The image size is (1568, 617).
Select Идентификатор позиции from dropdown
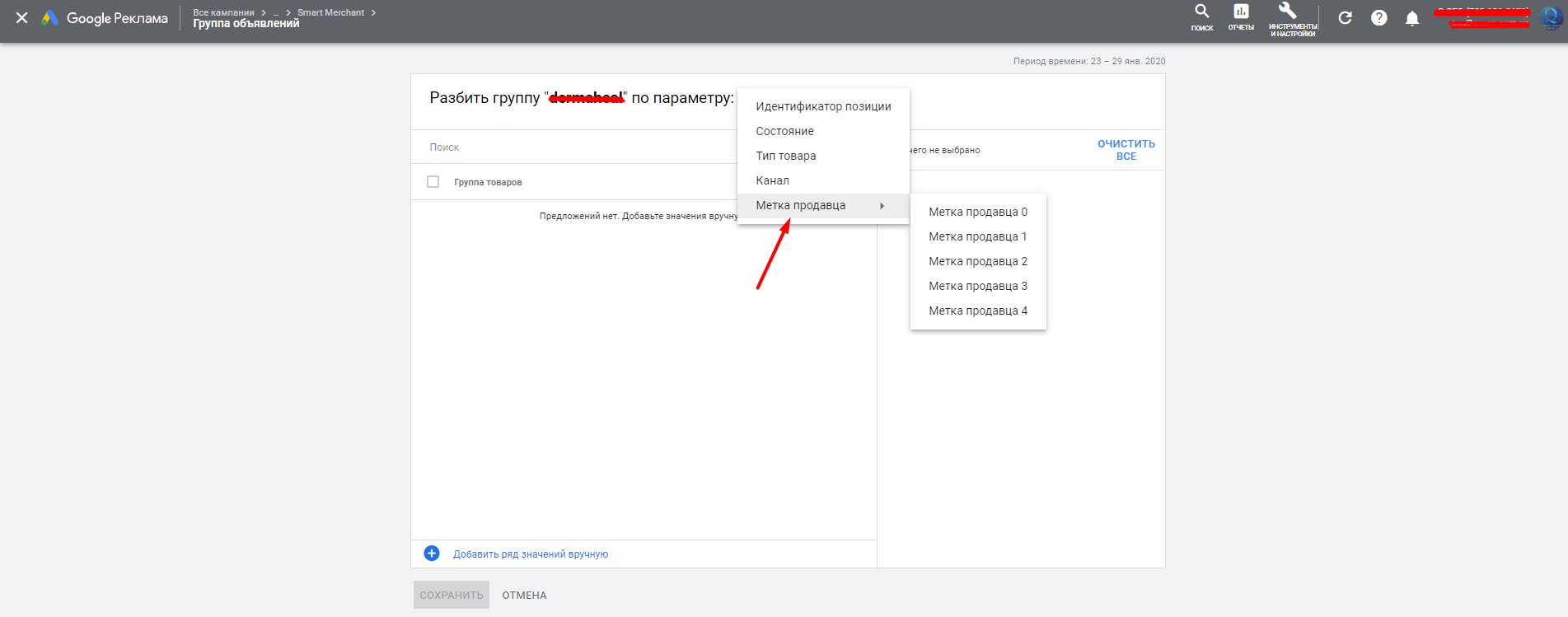[x=823, y=106]
